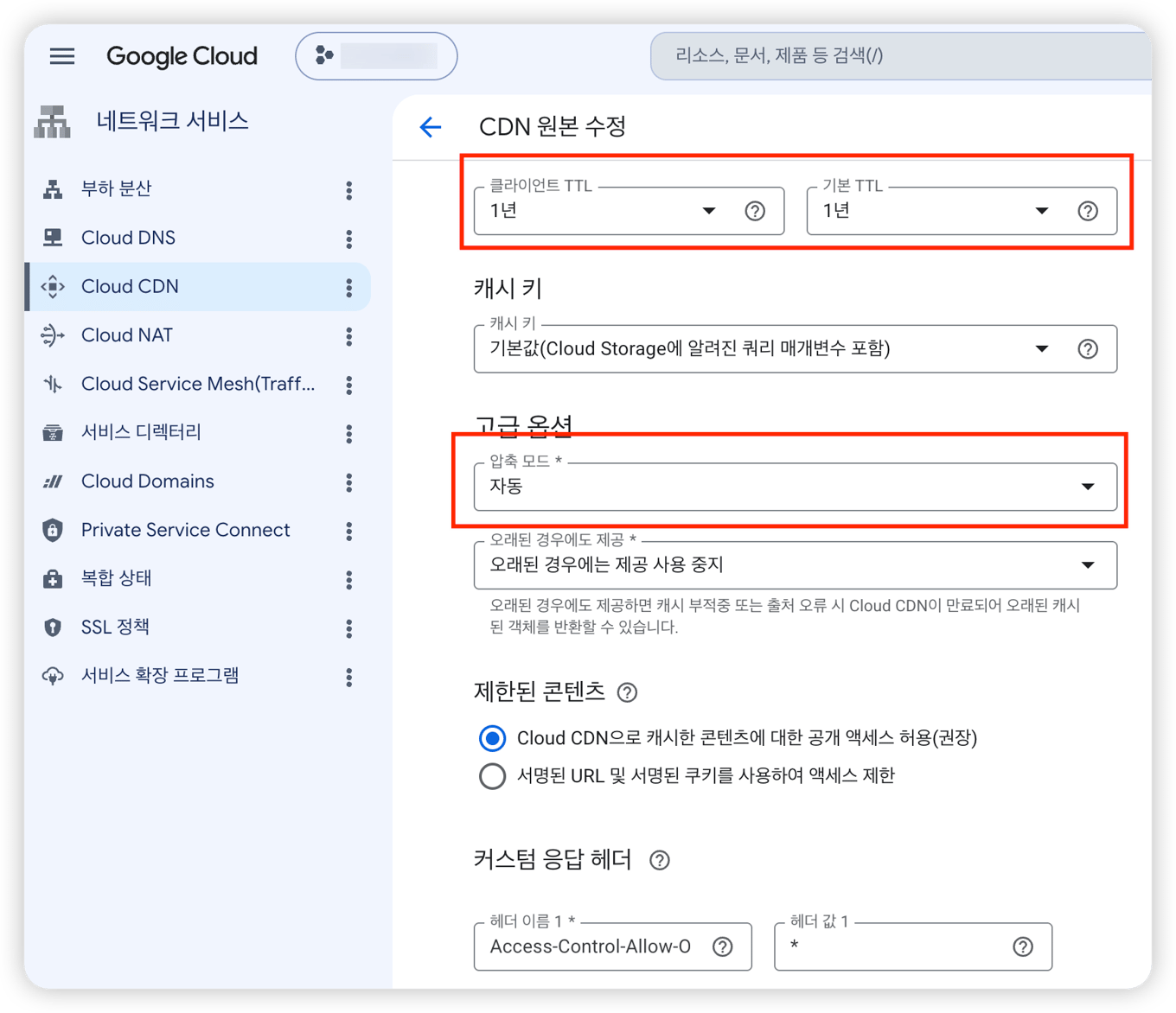Click the Cloud Domains sidebar icon
Image resolution: width=1176 pixels, height=1013 pixels.
[x=53, y=481]
